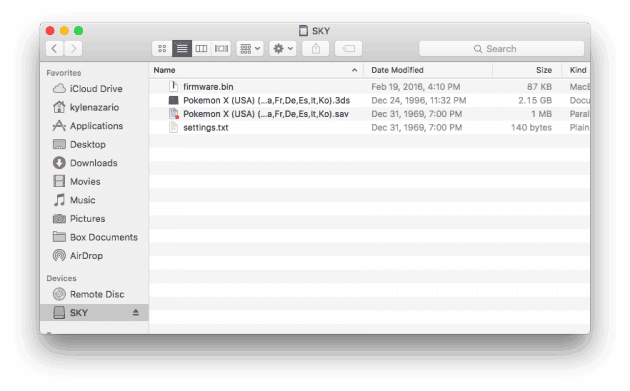Click the 87 KB size value
Viewport: 630px width, 391px height.
click(x=539, y=87)
